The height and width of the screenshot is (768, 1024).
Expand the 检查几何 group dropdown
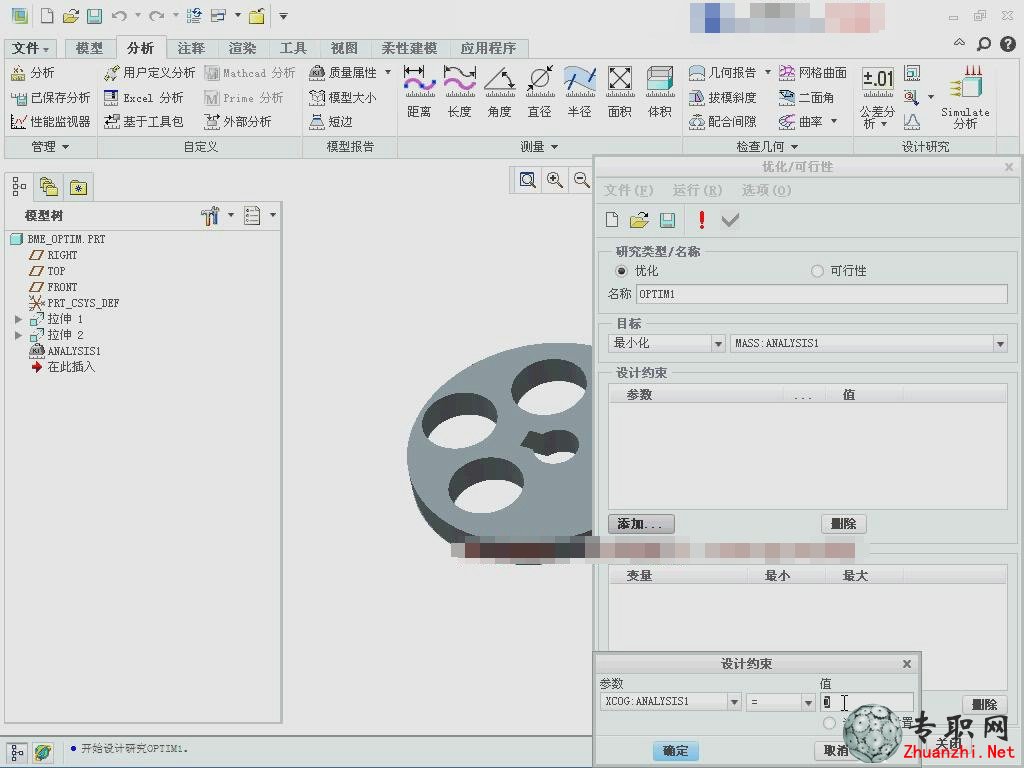[x=767, y=147]
